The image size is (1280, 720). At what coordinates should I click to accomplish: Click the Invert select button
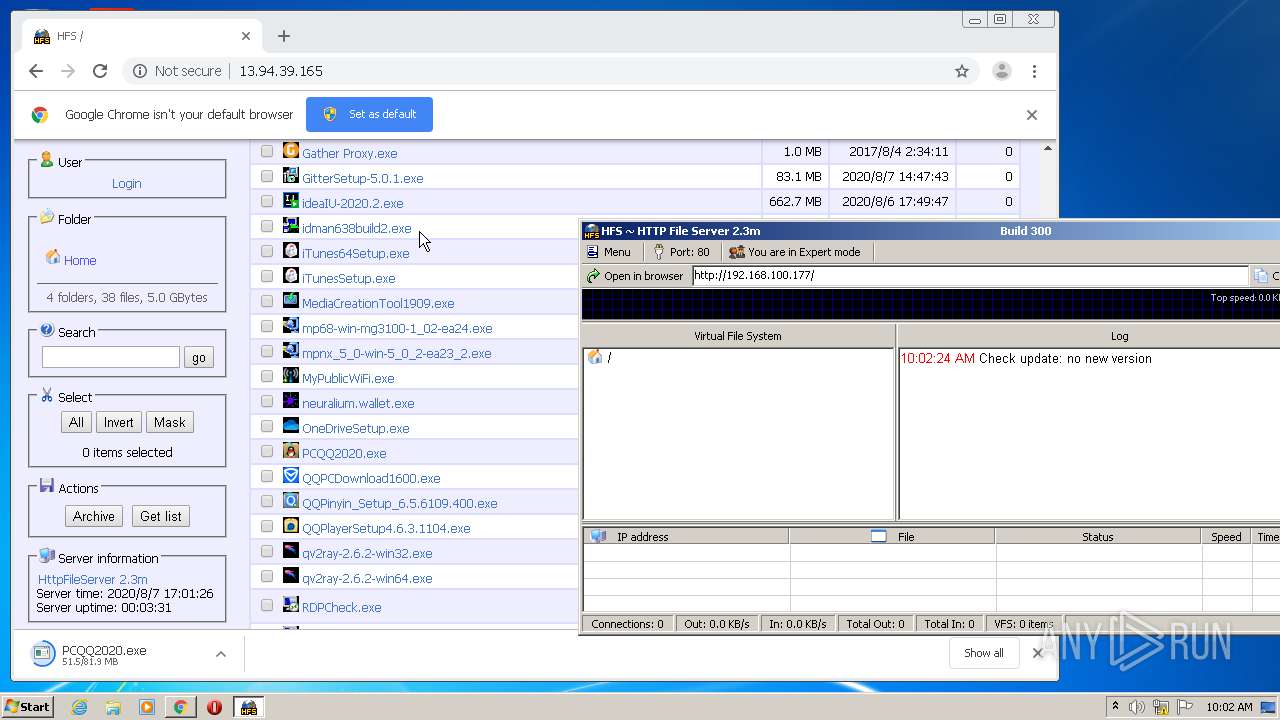118,422
